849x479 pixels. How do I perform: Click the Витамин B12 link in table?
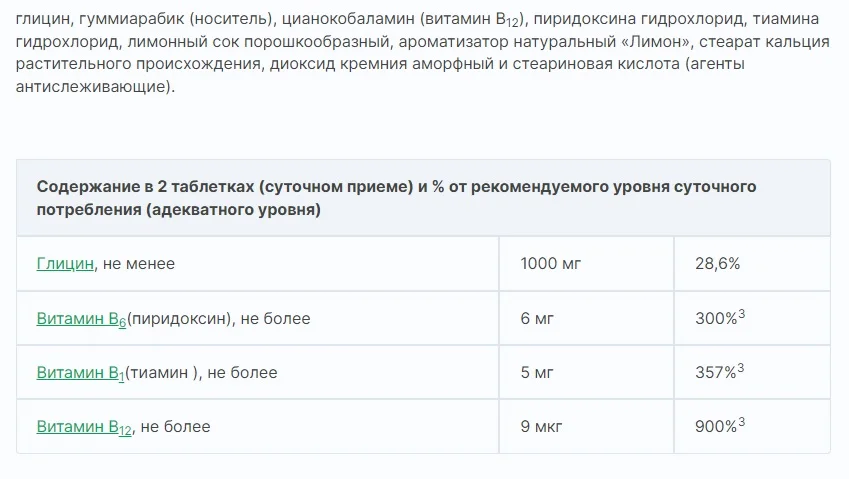tap(84, 427)
